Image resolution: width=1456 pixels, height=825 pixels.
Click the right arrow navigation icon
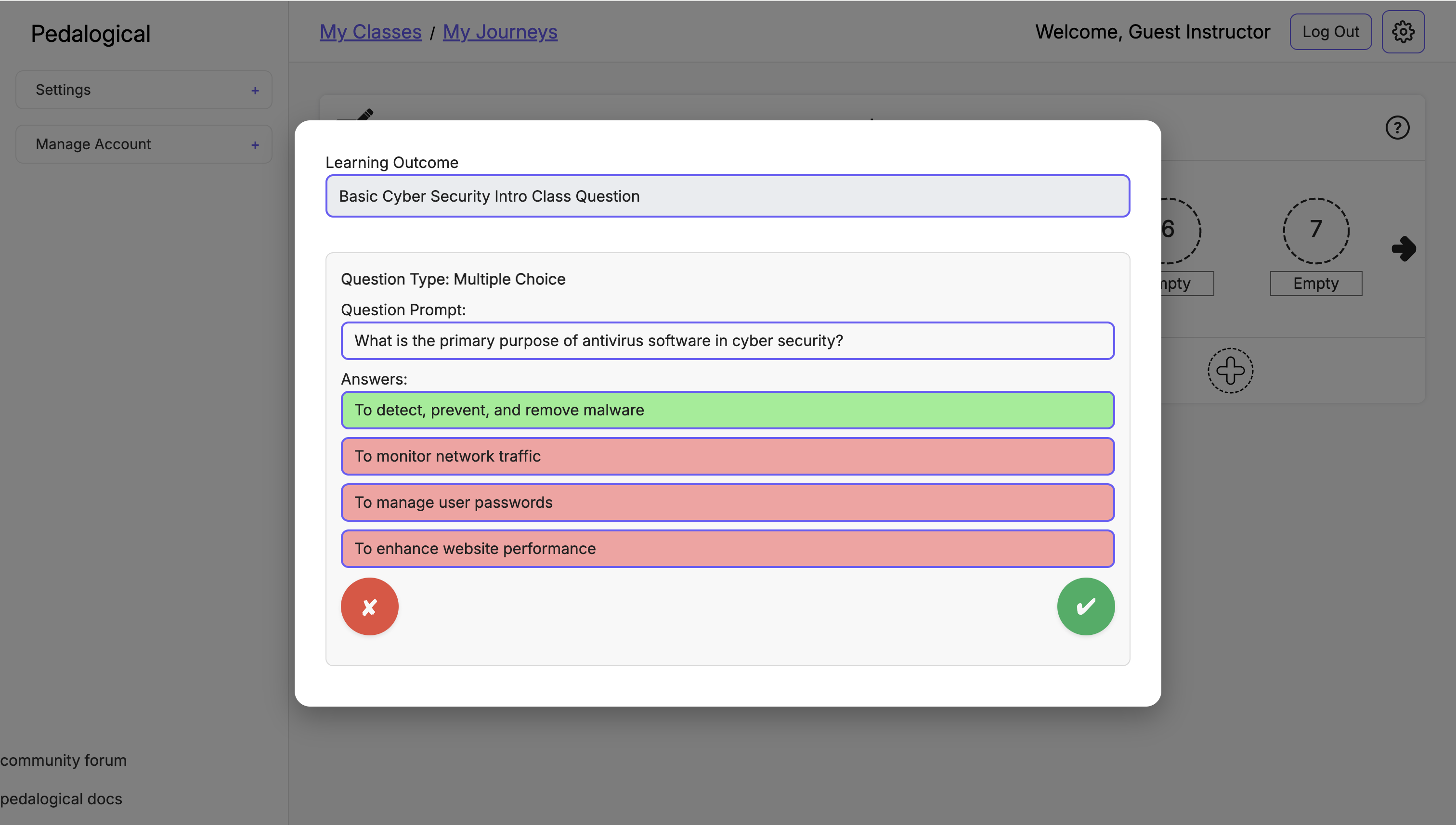(1404, 248)
